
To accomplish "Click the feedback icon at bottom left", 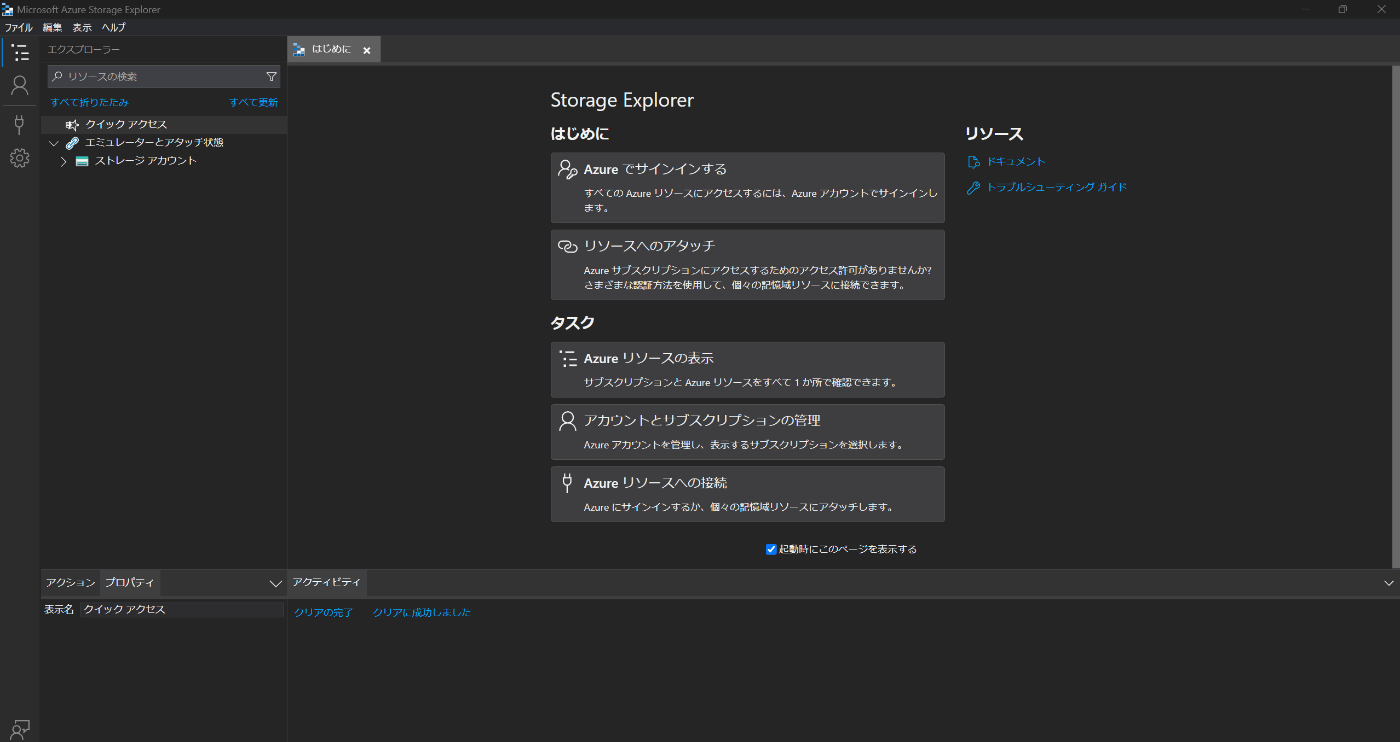I will (19, 728).
